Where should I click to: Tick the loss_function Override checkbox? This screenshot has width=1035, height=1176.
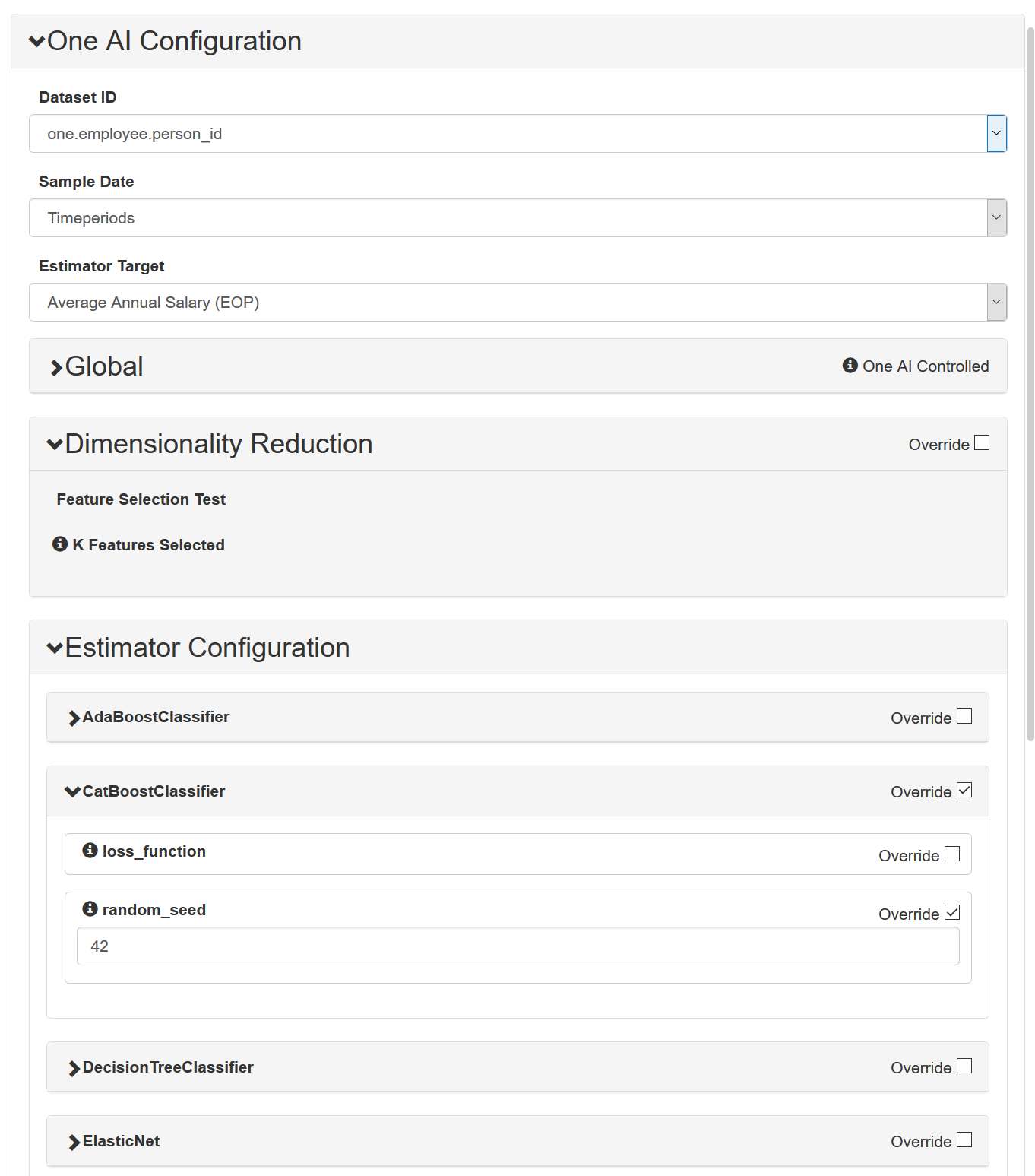coord(952,854)
